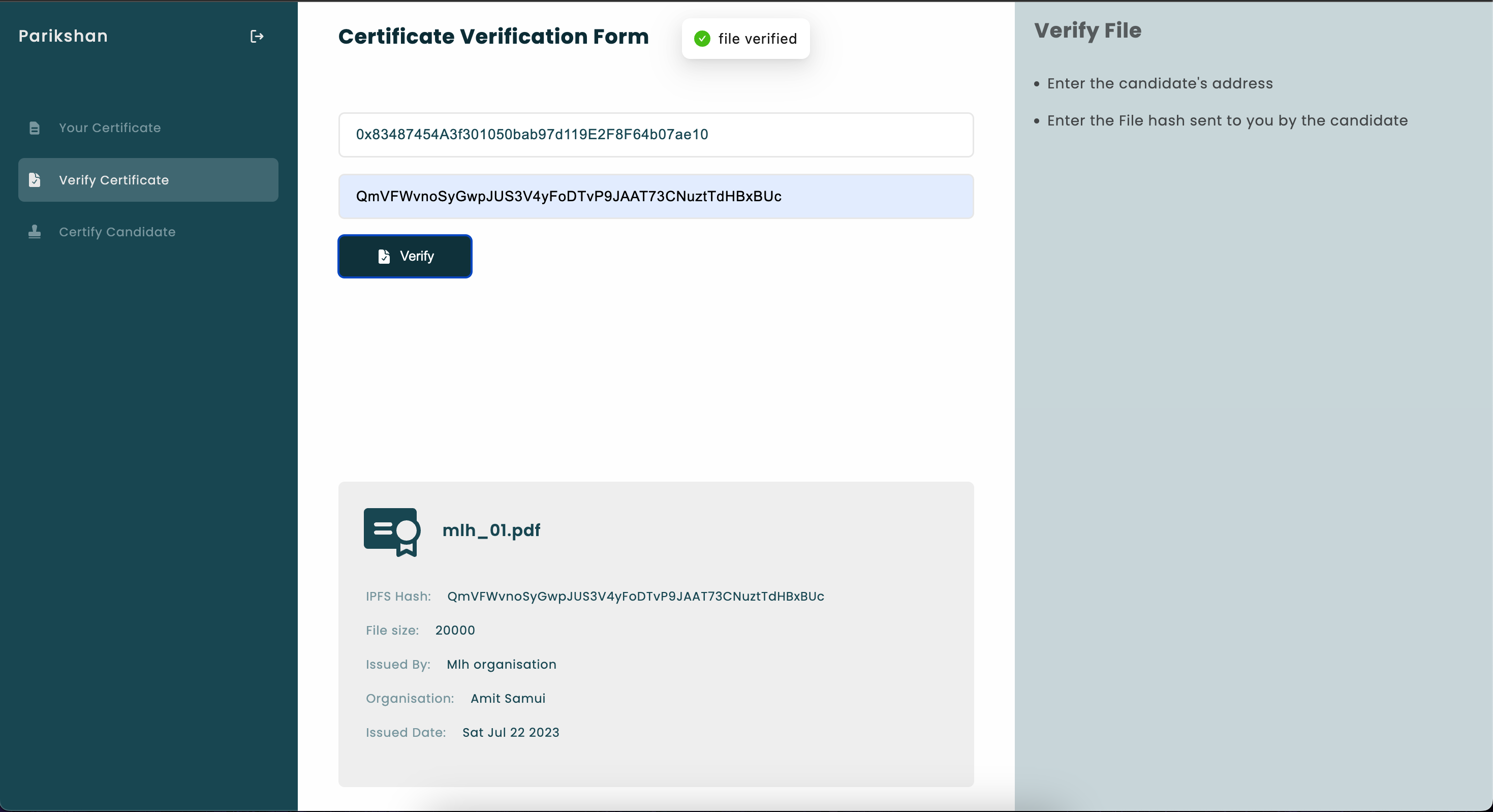Click the Certify Candidate stamp icon

(35, 232)
